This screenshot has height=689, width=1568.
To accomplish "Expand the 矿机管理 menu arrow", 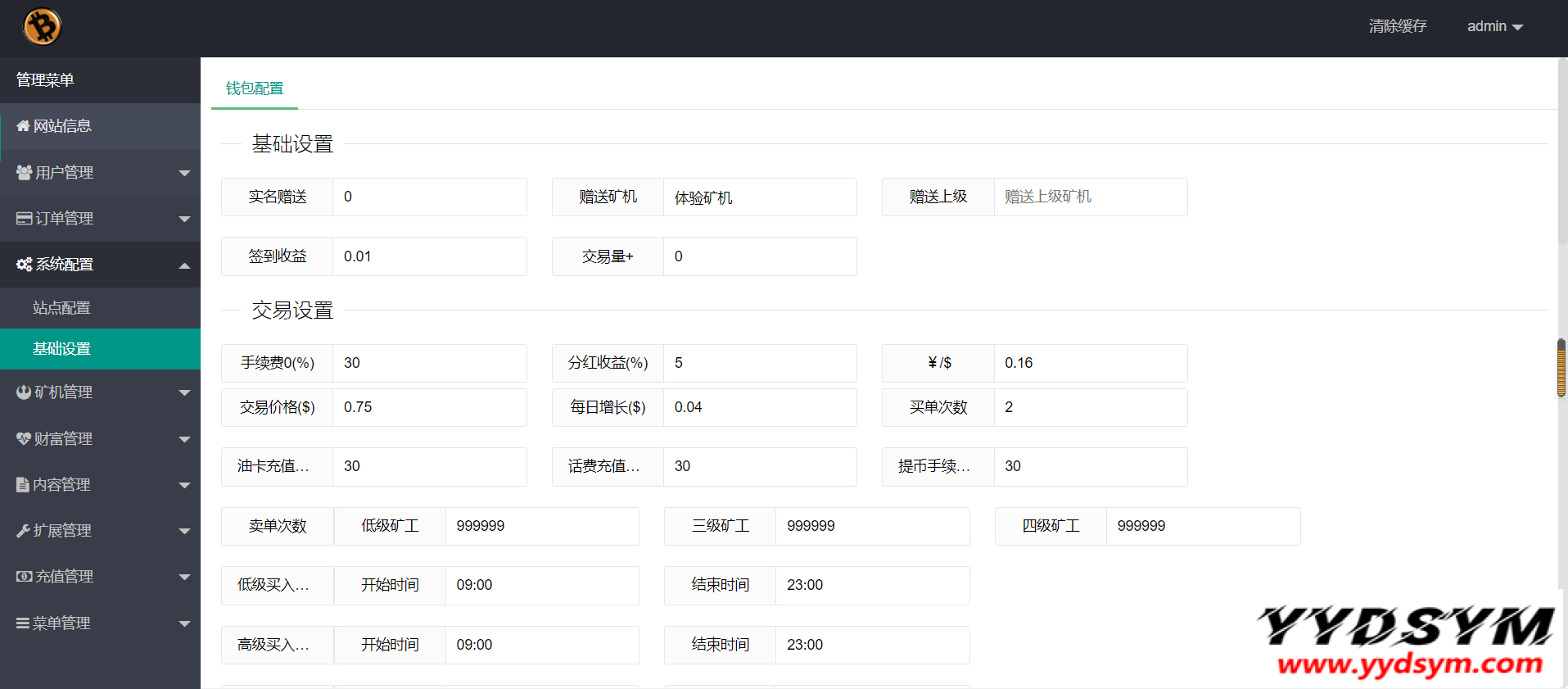I will coord(184,393).
